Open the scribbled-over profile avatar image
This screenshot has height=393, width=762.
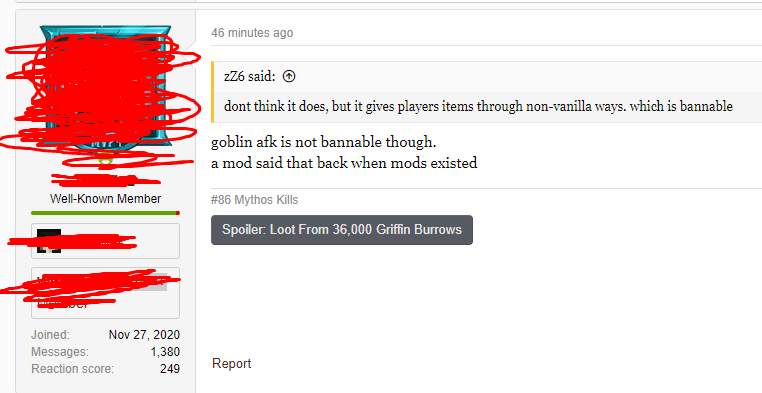[x=105, y=87]
